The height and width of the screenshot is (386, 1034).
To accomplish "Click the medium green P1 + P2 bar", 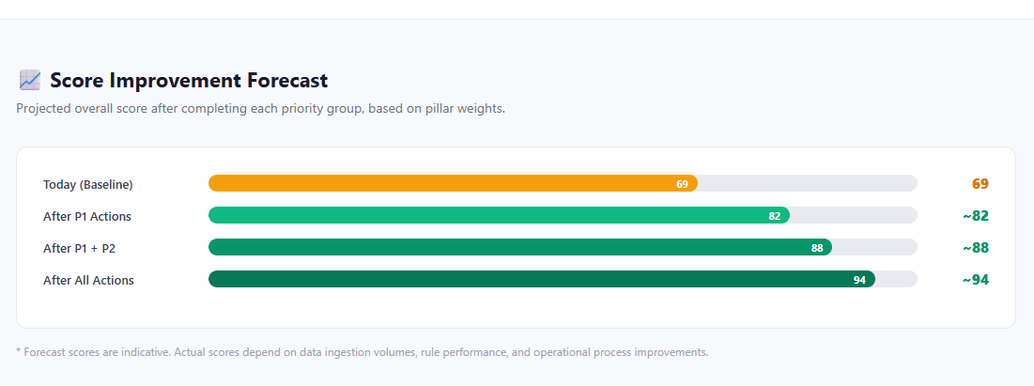I will click(520, 247).
